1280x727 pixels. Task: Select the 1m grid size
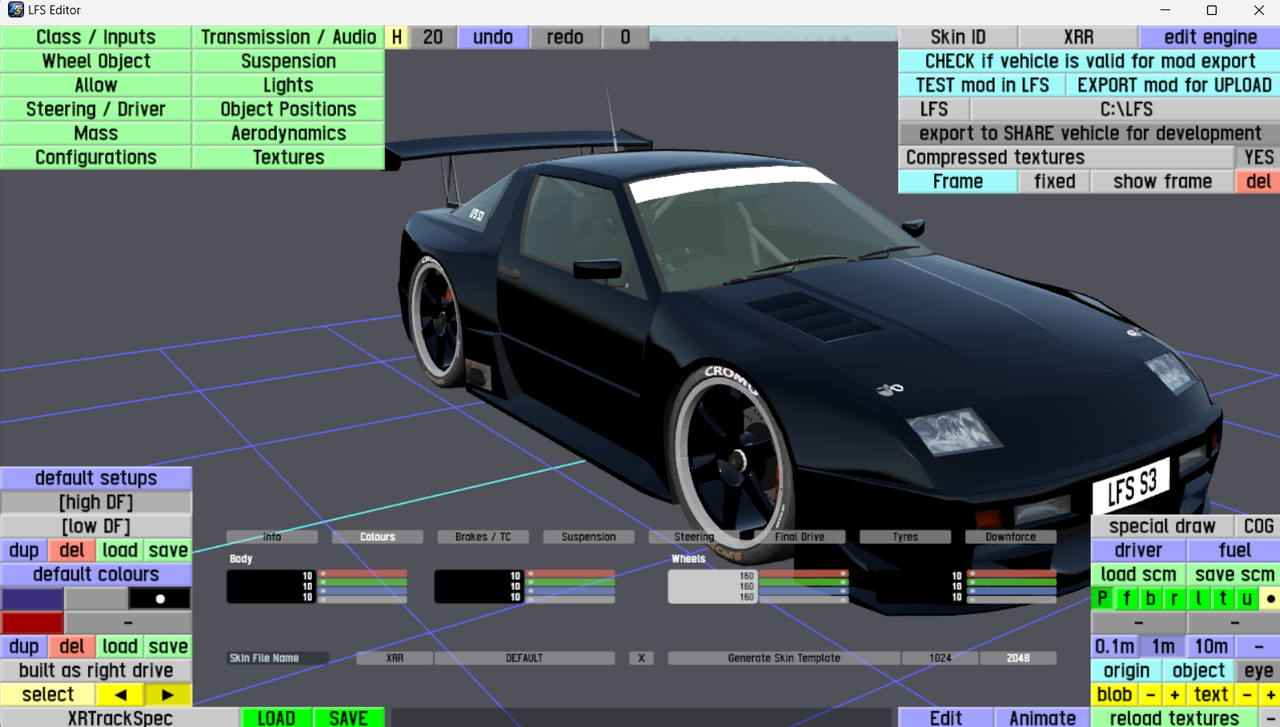(x=1162, y=646)
